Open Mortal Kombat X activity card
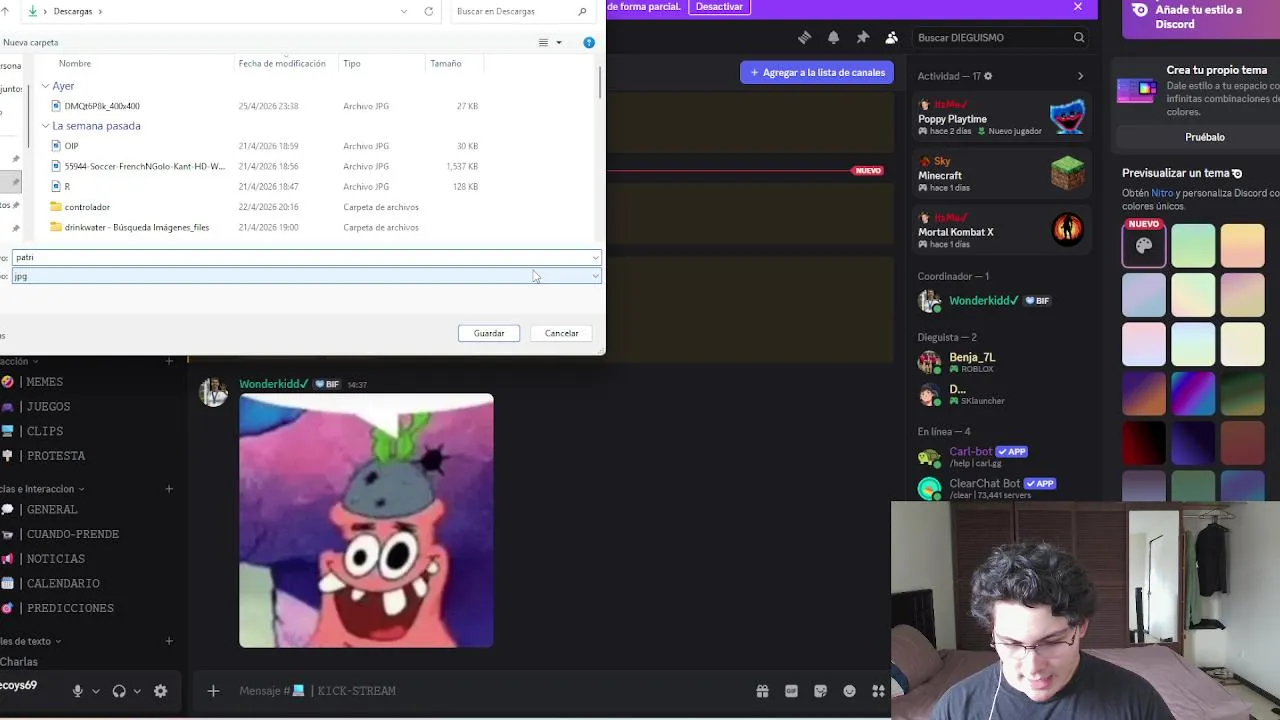The image size is (1280, 720). click(x=1001, y=231)
